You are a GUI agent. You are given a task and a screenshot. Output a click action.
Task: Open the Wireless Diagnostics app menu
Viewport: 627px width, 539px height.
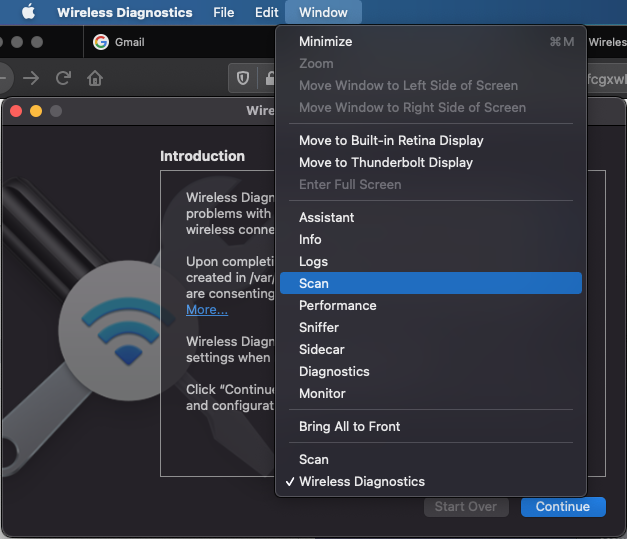(124, 12)
